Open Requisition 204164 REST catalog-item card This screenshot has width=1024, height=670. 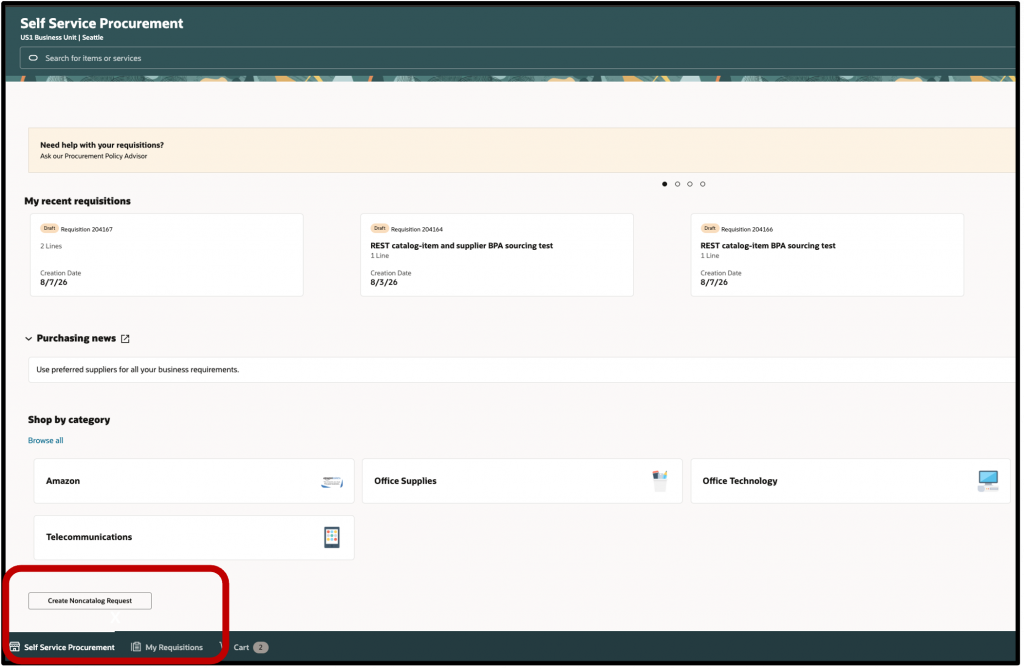tap(497, 255)
